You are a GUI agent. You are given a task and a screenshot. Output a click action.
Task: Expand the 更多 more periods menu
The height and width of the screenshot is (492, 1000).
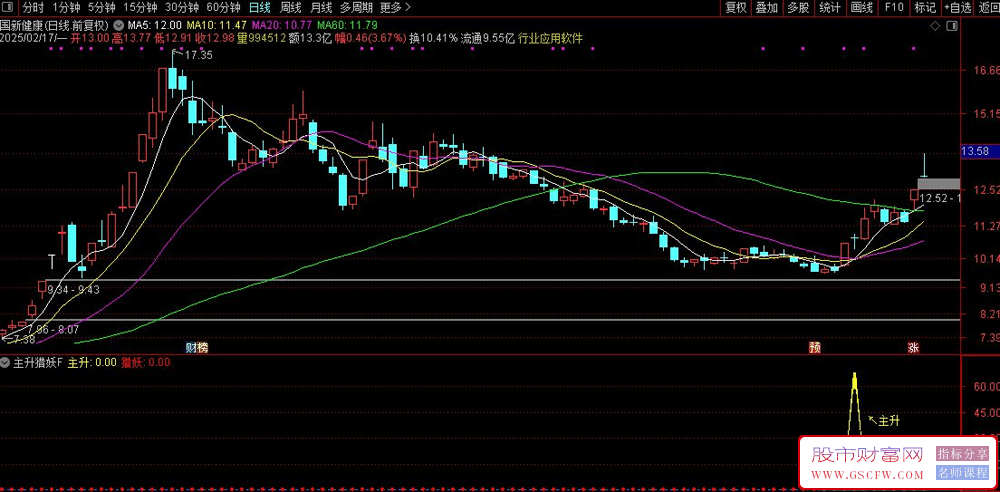(395, 8)
